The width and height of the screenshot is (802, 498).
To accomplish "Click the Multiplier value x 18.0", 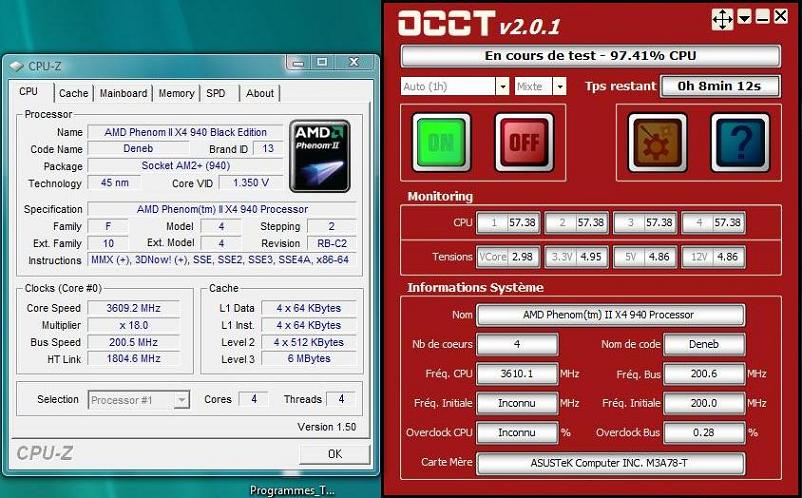I will pyautogui.click(x=133, y=325).
